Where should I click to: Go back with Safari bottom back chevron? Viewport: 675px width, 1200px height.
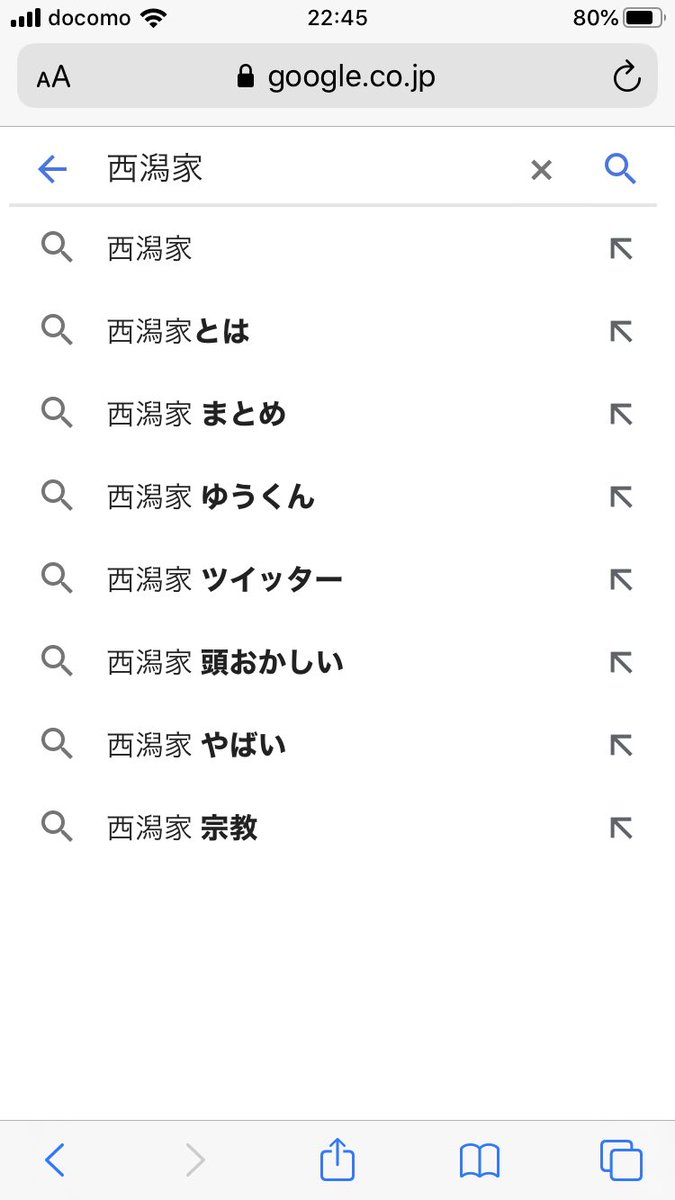coord(55,1160)
